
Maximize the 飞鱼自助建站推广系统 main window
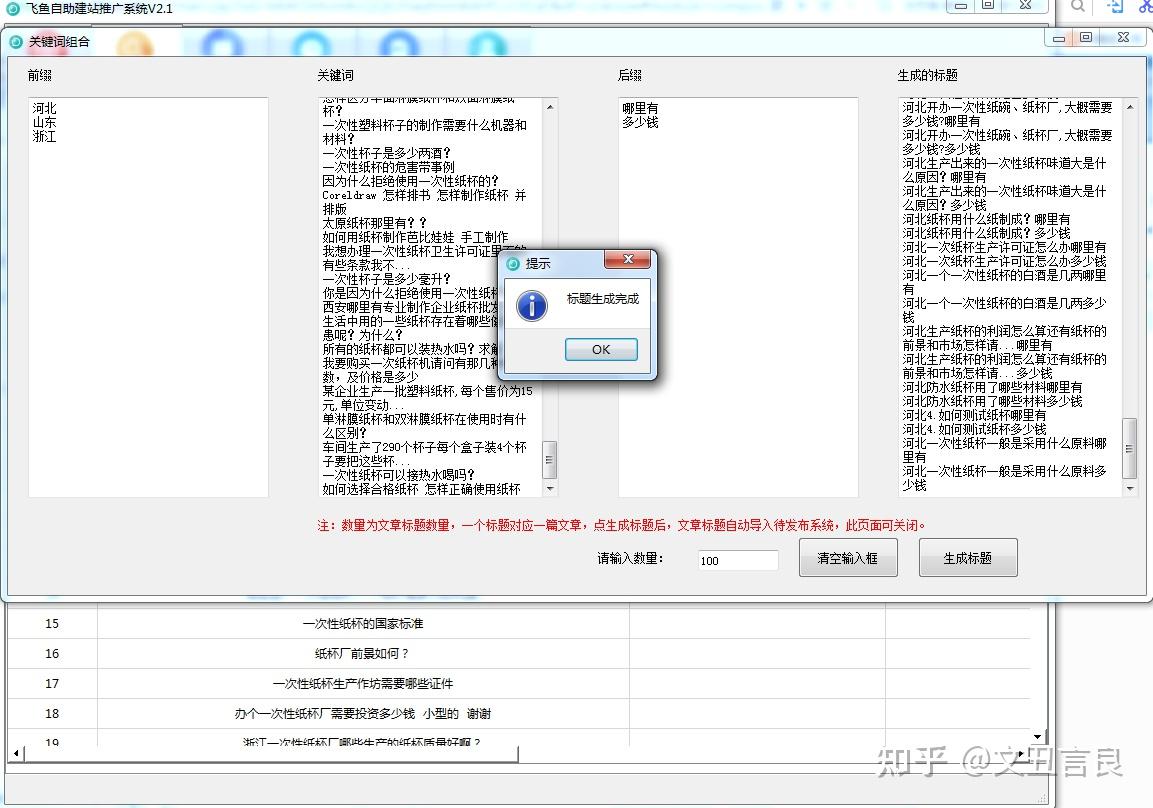click(x=988, y=5)
